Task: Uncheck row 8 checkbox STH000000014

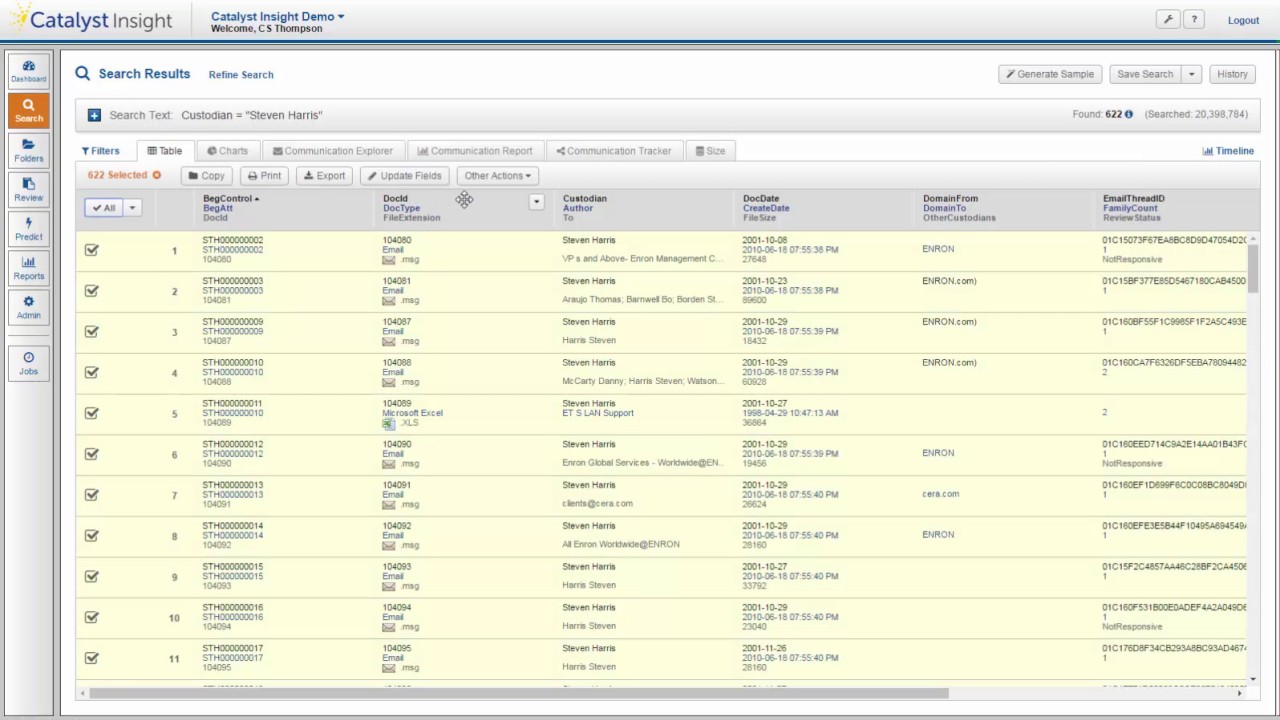Action: (92, 536)
